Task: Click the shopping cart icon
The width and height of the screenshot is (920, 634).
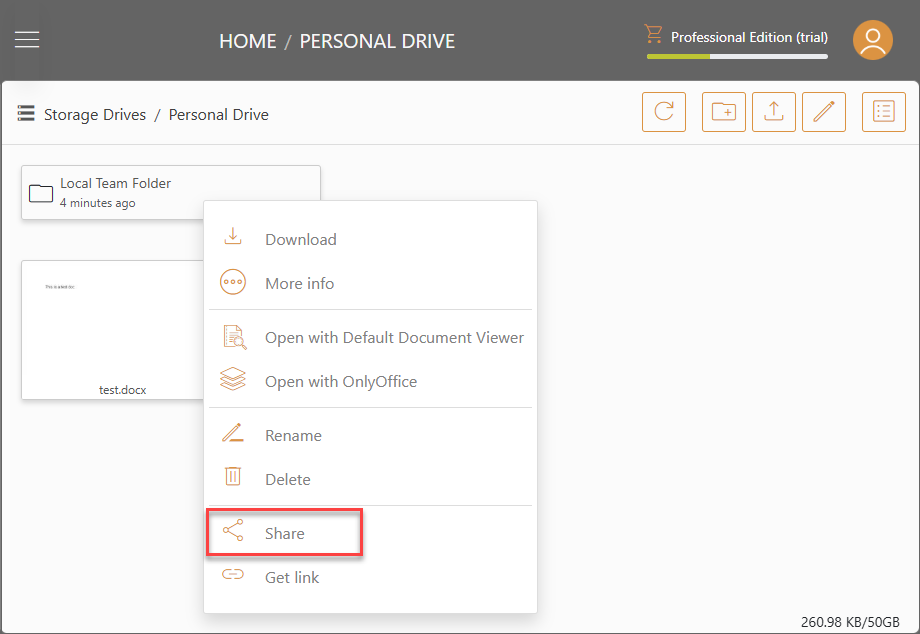Action: click(x=653, y=34)
